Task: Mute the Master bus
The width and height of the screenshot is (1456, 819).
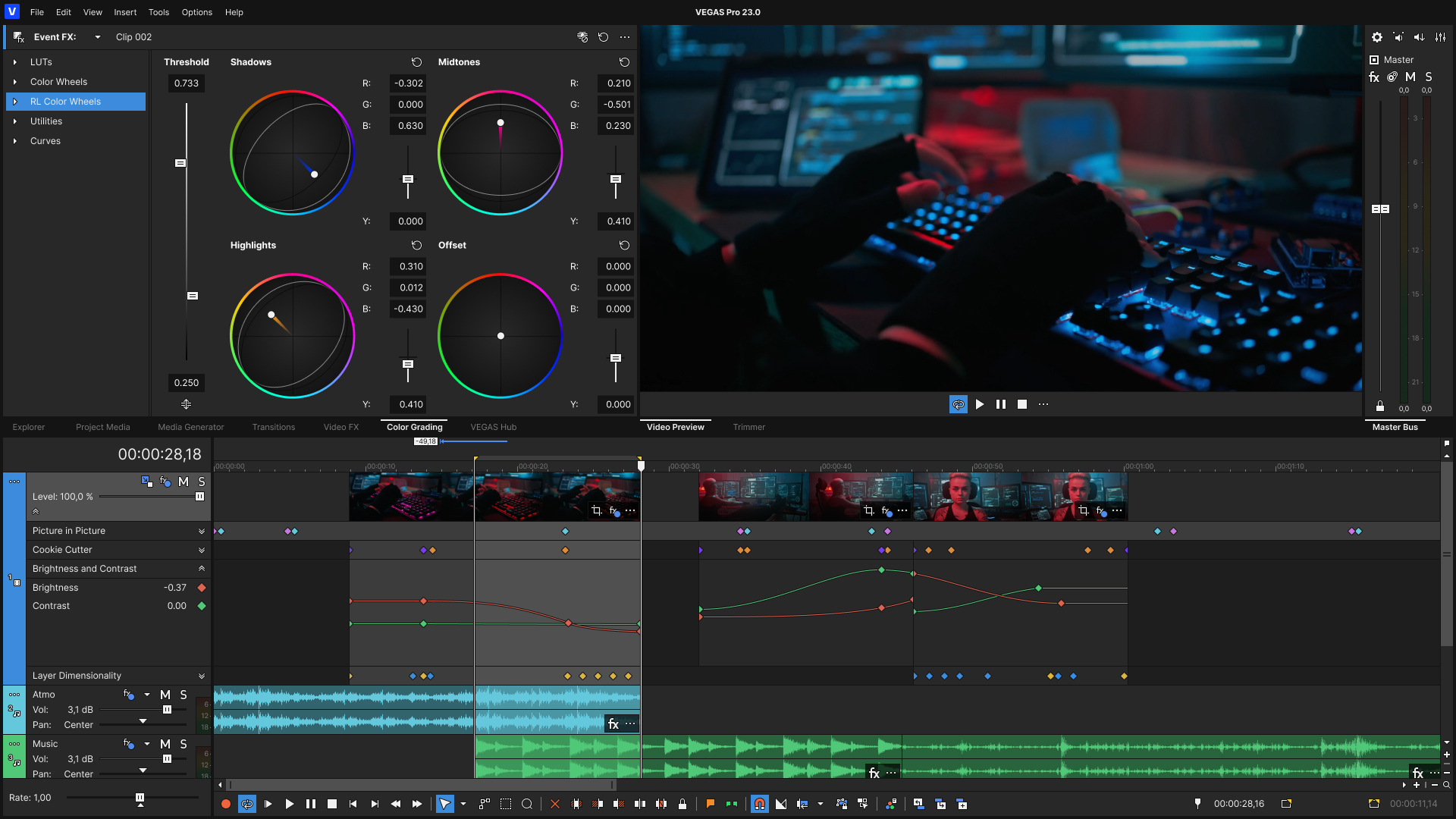Action: (1410, 77)
